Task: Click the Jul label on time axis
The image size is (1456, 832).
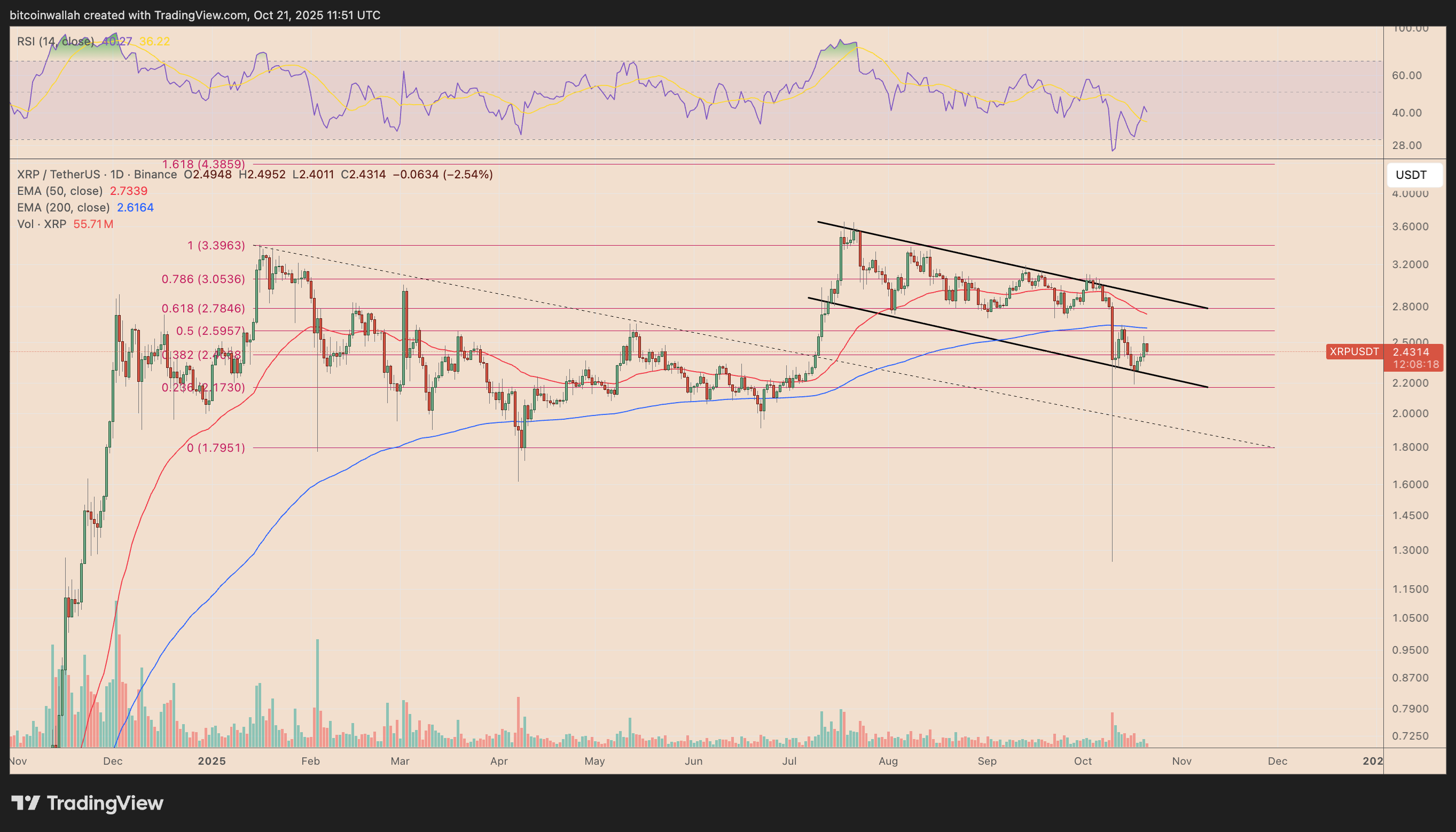Action: (x=789, y=761)
